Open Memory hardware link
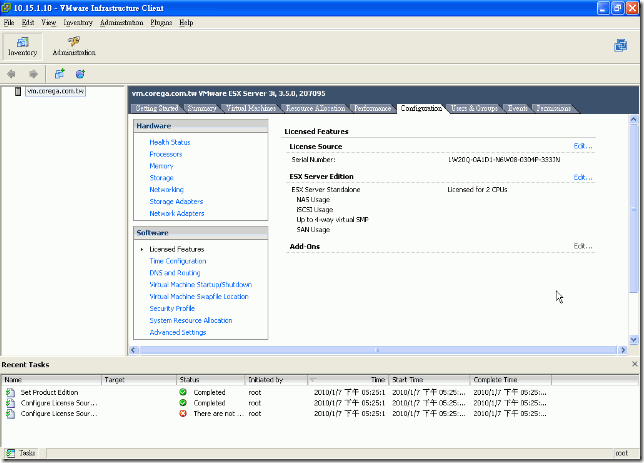The image size is (644, 463). point(161,166)
